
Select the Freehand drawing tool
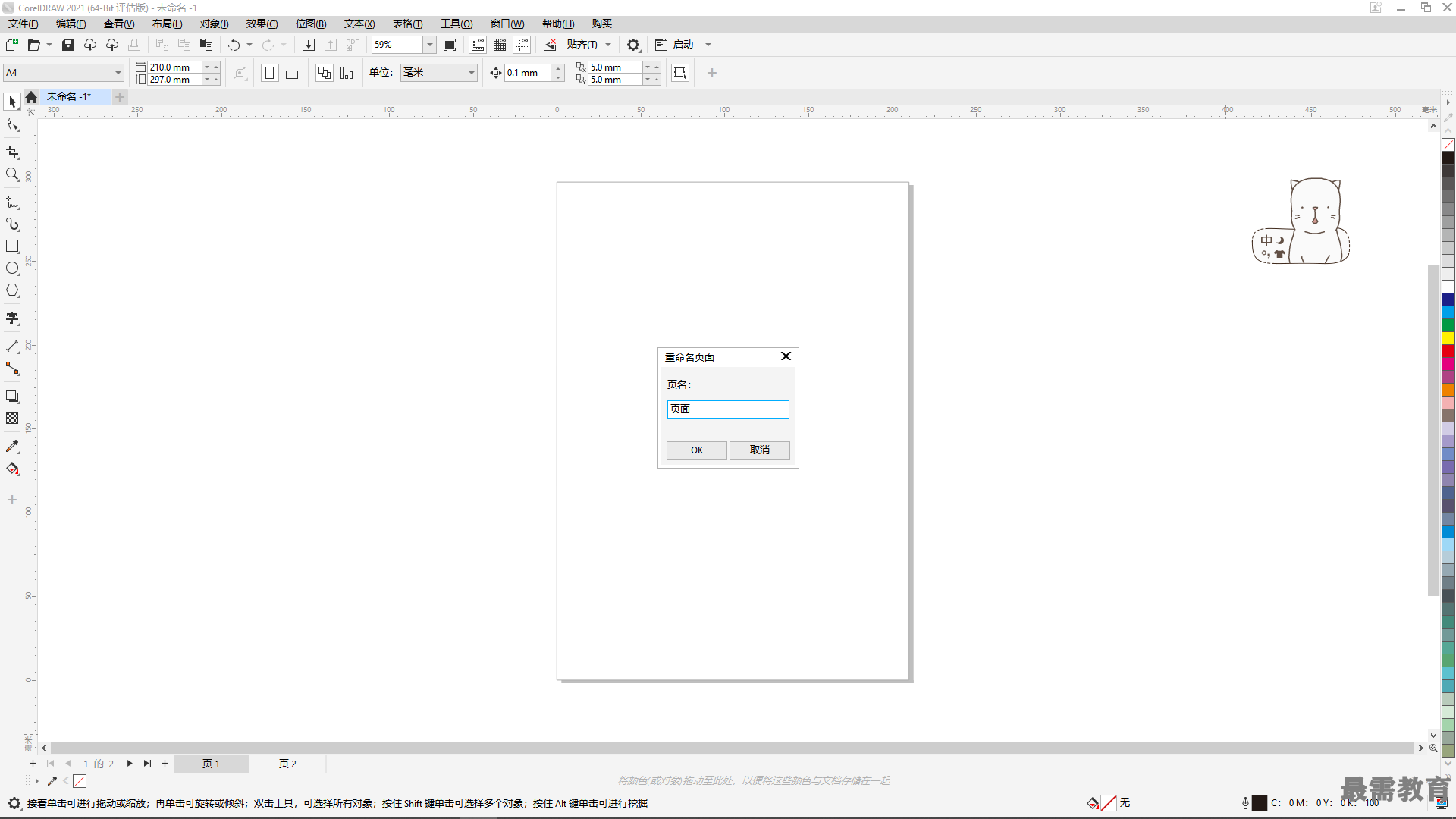click(12, 202)
